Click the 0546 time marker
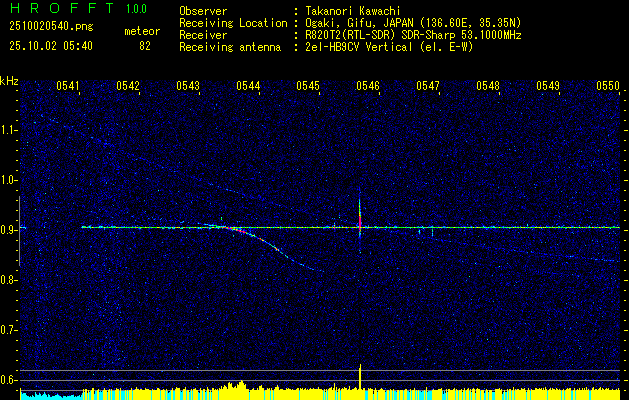 (368, 85)
